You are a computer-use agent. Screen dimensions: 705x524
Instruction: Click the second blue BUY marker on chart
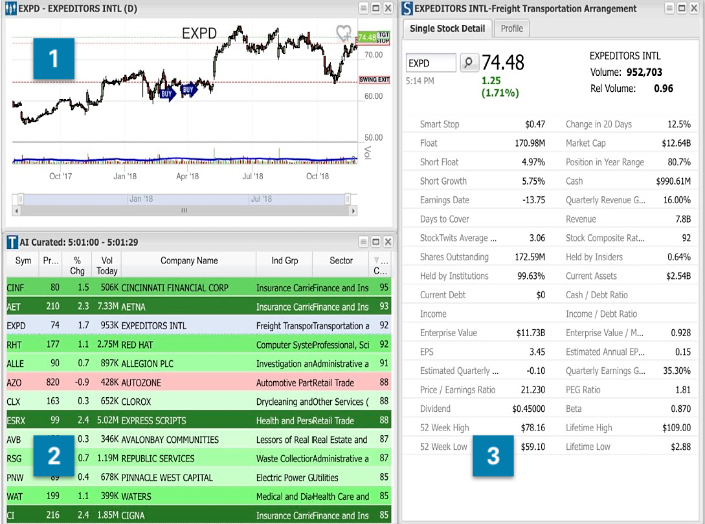click(x=189, y=90)
